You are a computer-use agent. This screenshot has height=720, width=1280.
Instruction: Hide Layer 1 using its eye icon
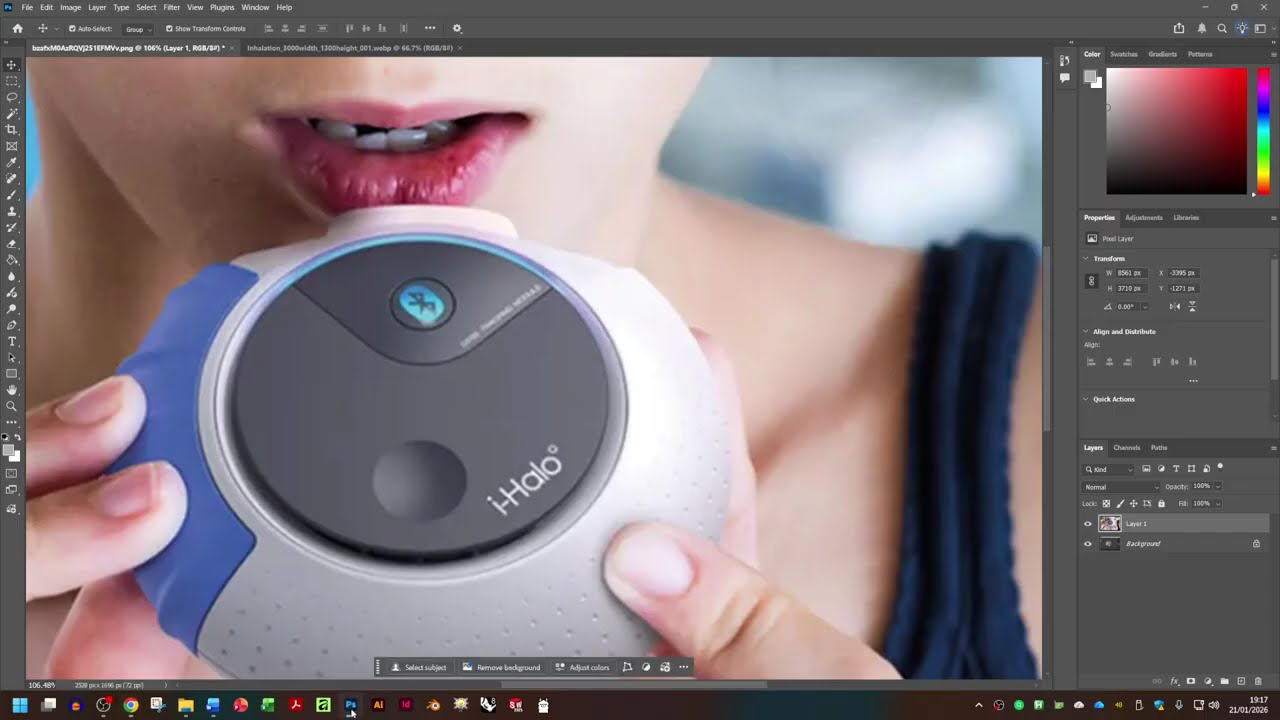click(x=1088, y=523)
